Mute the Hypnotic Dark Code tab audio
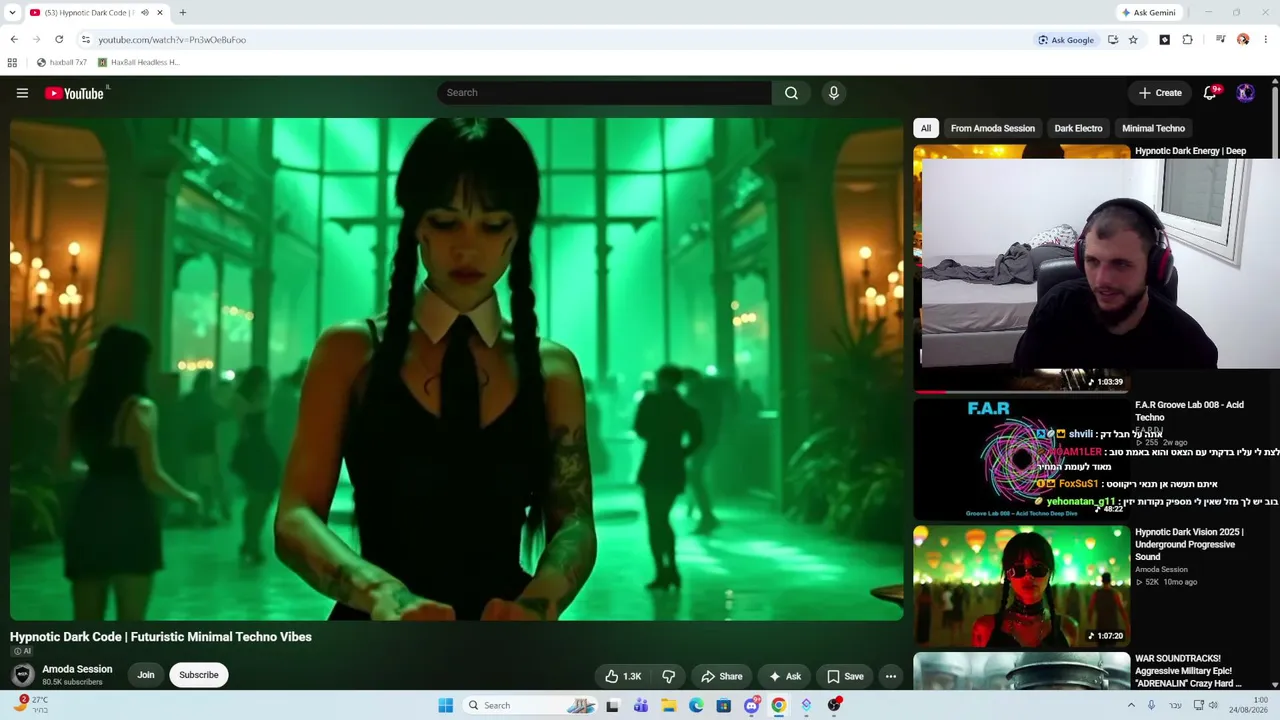Viewport: 1280px width, 720px height. tap(144, 13)
